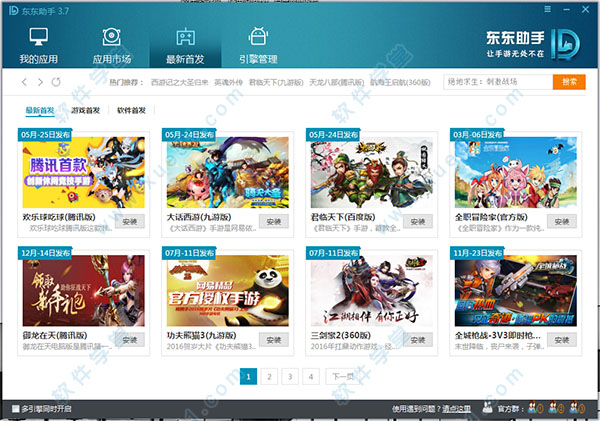The width and height of the screenshot is (600, 421).
Task: Open the menu icon in title bar
Action: [548, 9]
